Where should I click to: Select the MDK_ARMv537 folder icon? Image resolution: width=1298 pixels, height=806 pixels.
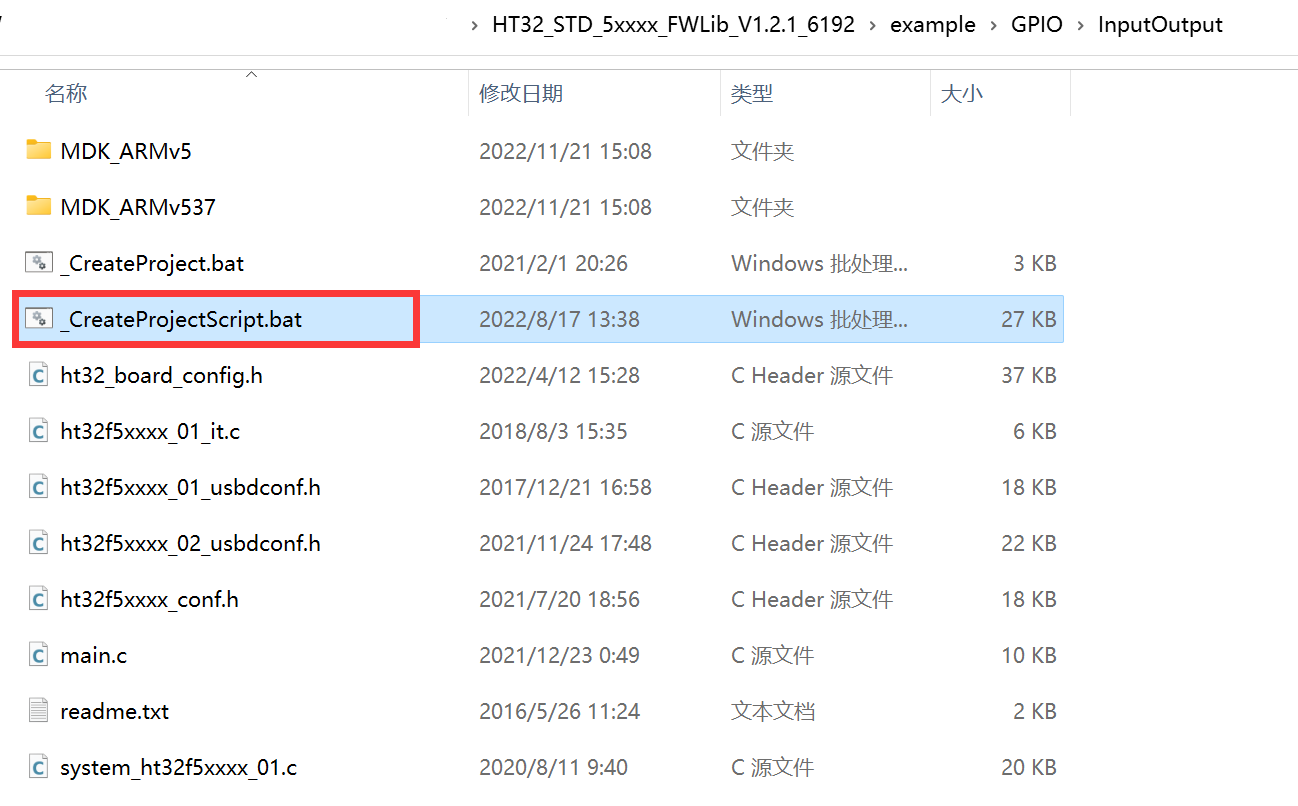[x=38, y=207]
